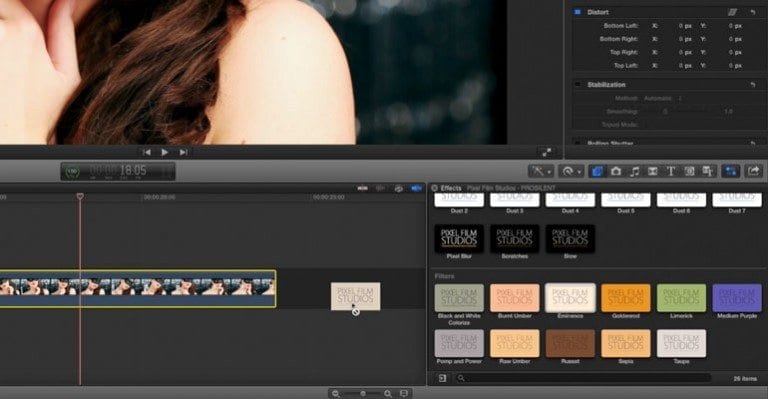Click the Effects browser search field
The image size is (768, 399).
click(x=583, y=378)
